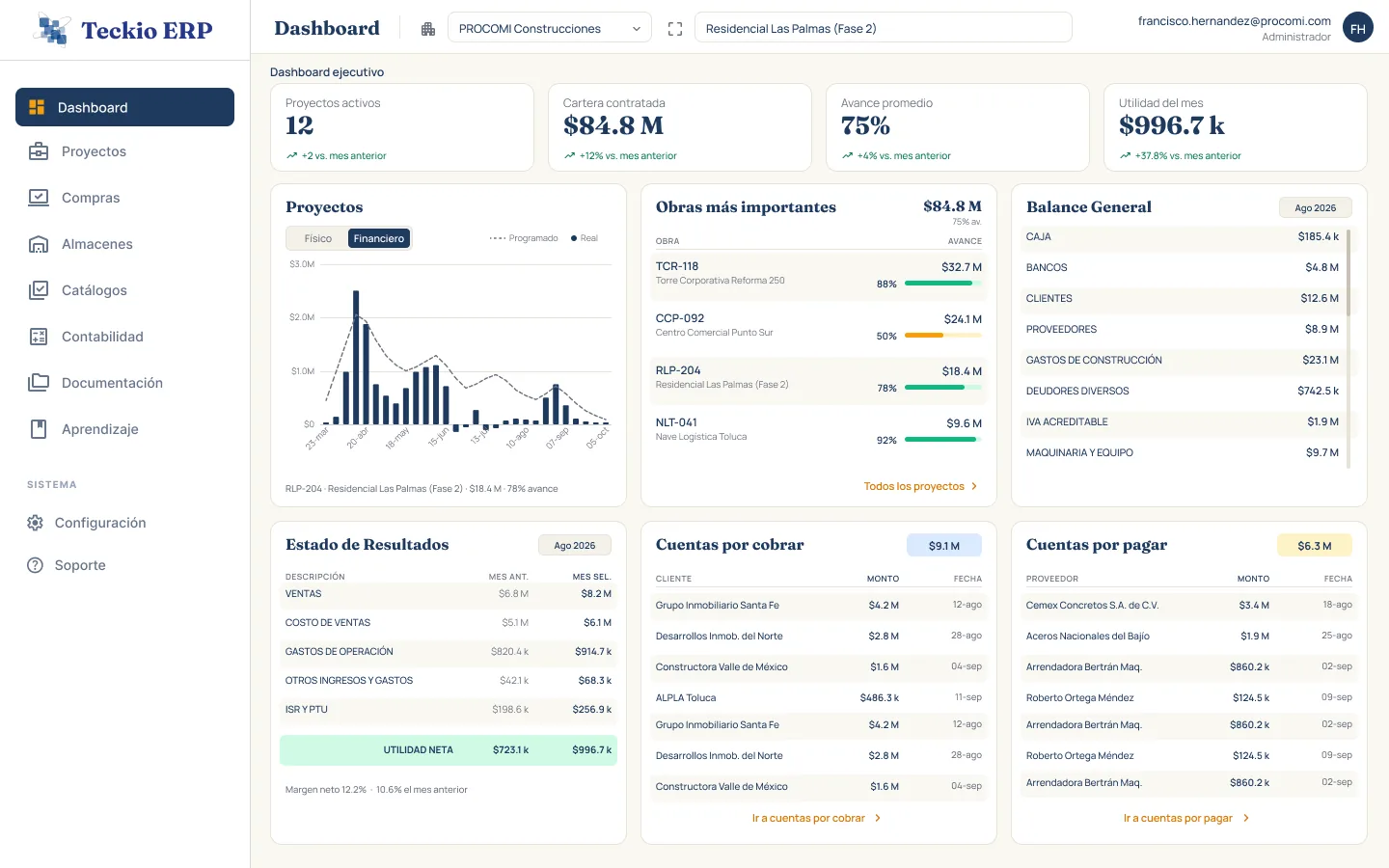The width and height of the screenshot is (1389, 868).
Task: Click the fullscreen expand icon
Action: coord(675,29)
